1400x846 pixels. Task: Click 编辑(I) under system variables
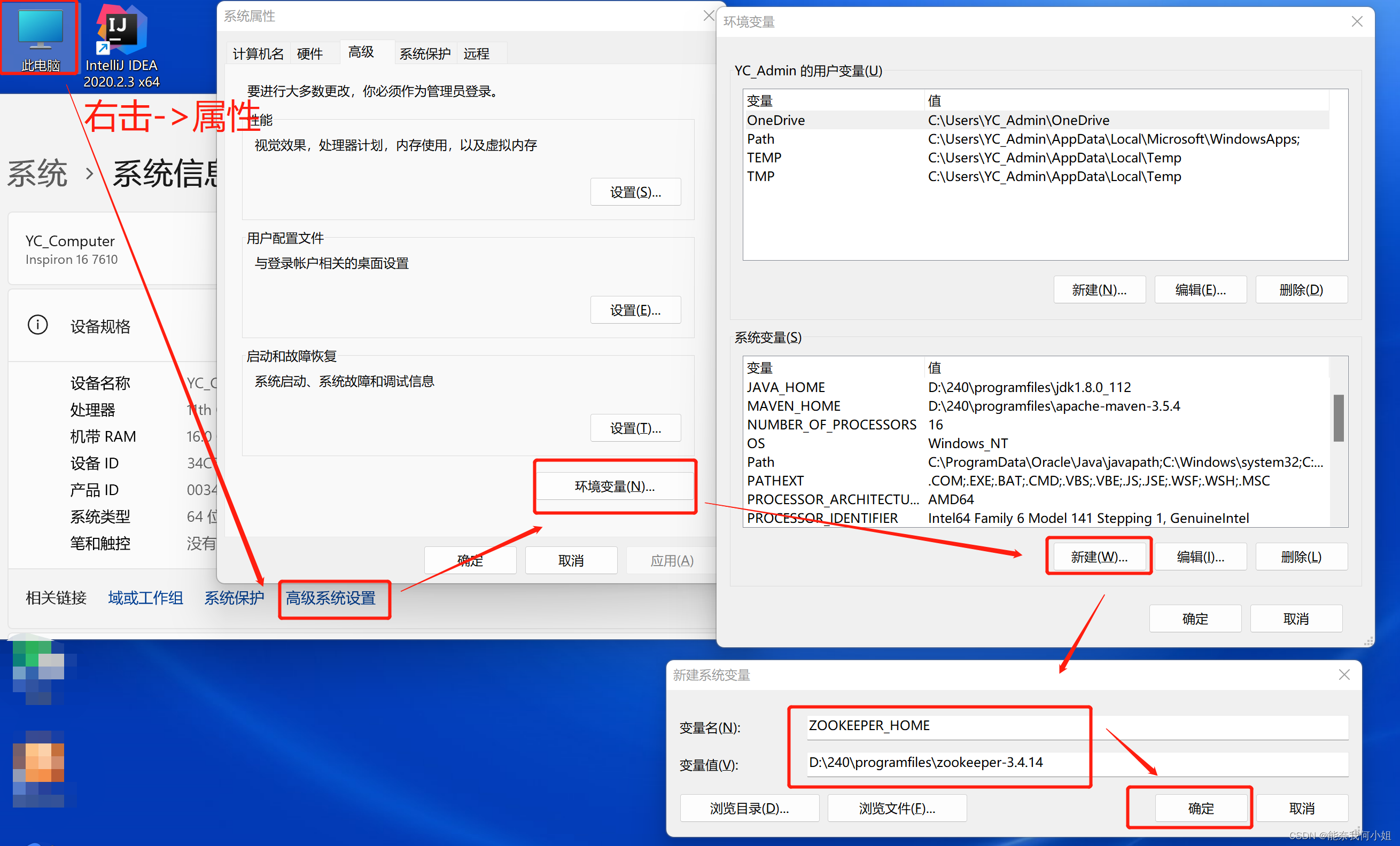click(1200, 557)
